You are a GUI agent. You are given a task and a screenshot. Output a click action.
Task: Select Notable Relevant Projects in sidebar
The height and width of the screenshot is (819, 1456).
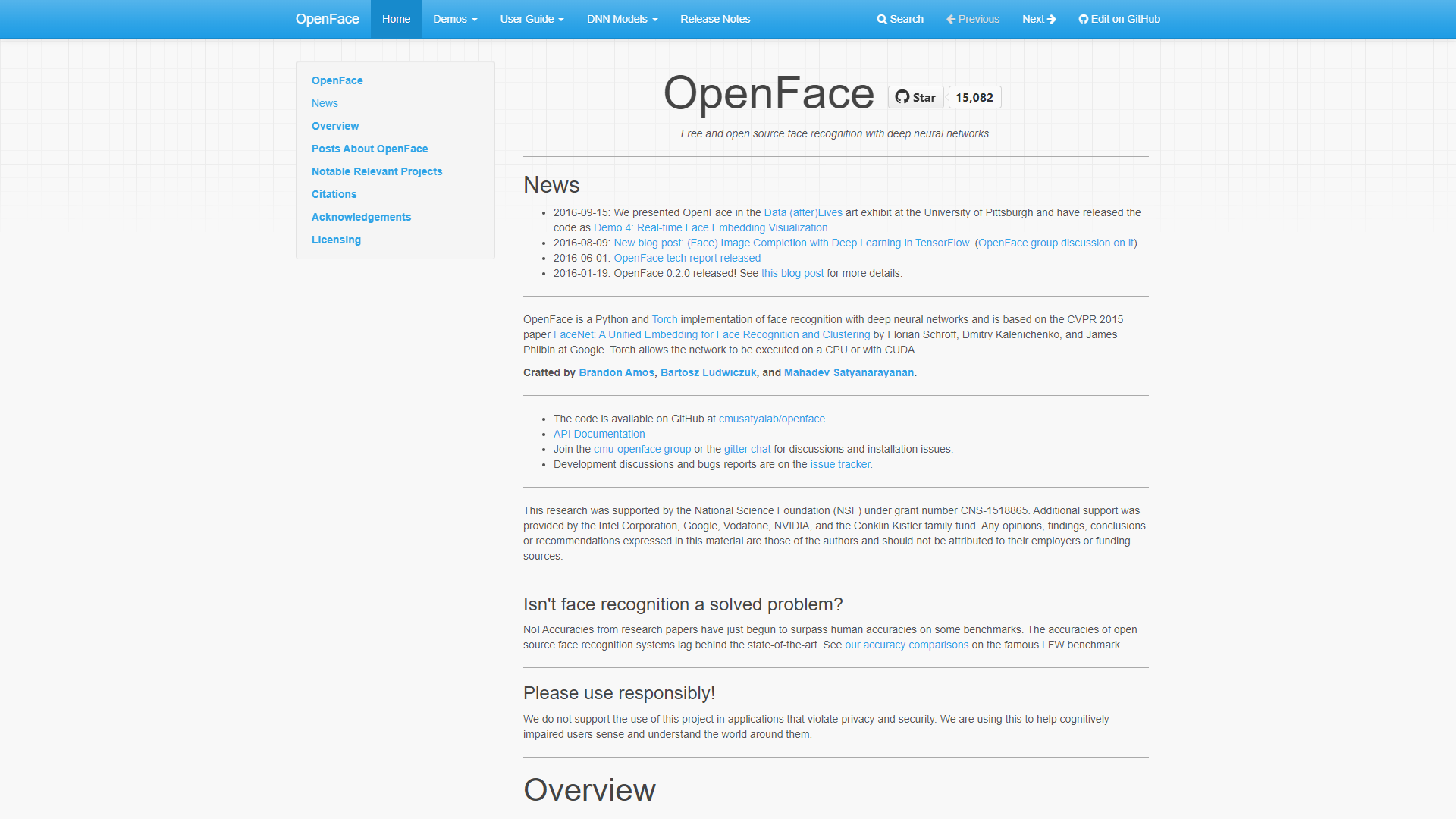click(377, 171)
